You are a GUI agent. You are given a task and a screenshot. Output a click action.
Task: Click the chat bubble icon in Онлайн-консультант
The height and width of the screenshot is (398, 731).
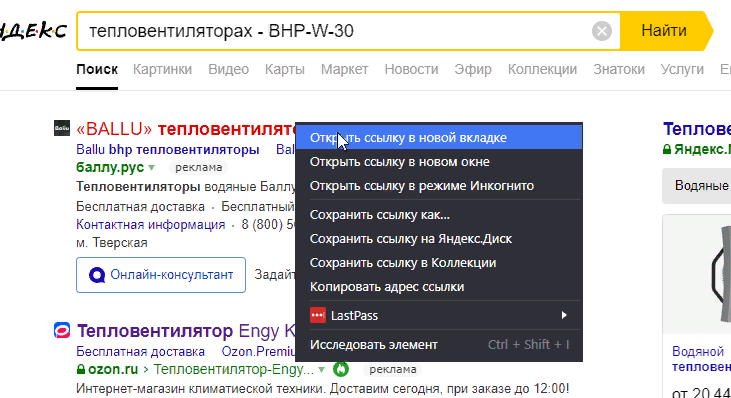[x=97, y=275]
